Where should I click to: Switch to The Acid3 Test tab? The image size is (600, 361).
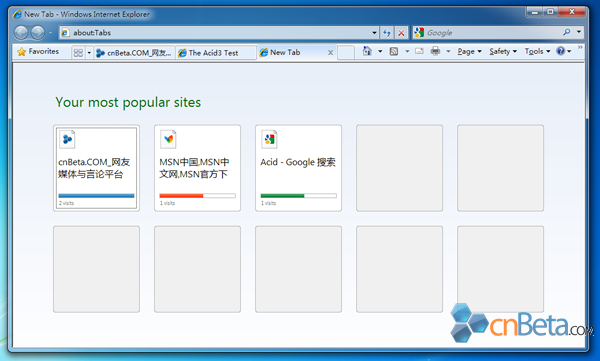tap(216, 53)
